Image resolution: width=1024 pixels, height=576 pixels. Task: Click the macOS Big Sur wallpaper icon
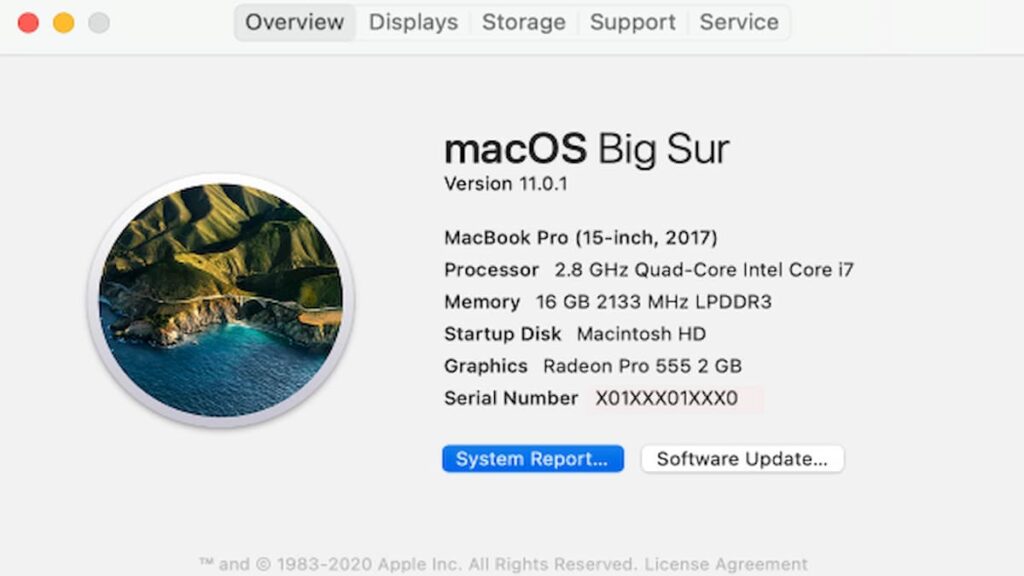[x=221, y=300]
